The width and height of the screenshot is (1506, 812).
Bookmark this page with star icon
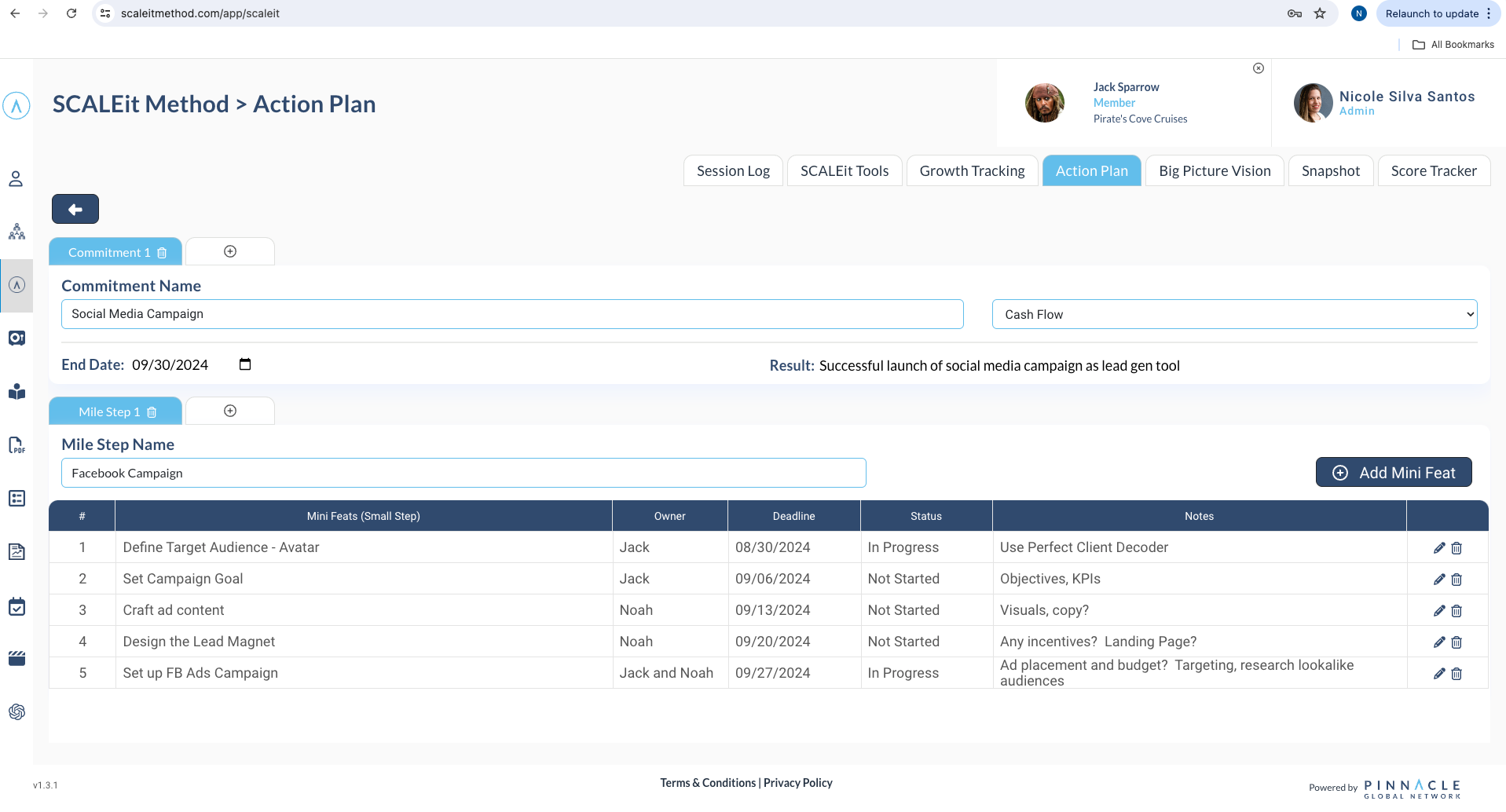tap(1320, 13)
